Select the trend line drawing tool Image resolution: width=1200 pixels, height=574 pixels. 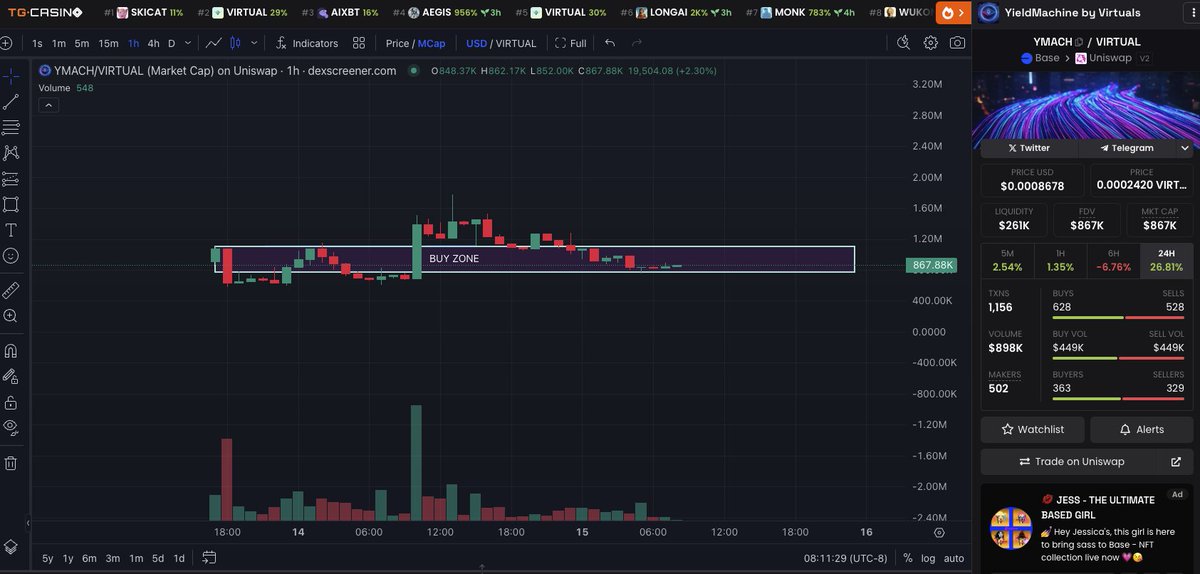[x=11, y=102]
